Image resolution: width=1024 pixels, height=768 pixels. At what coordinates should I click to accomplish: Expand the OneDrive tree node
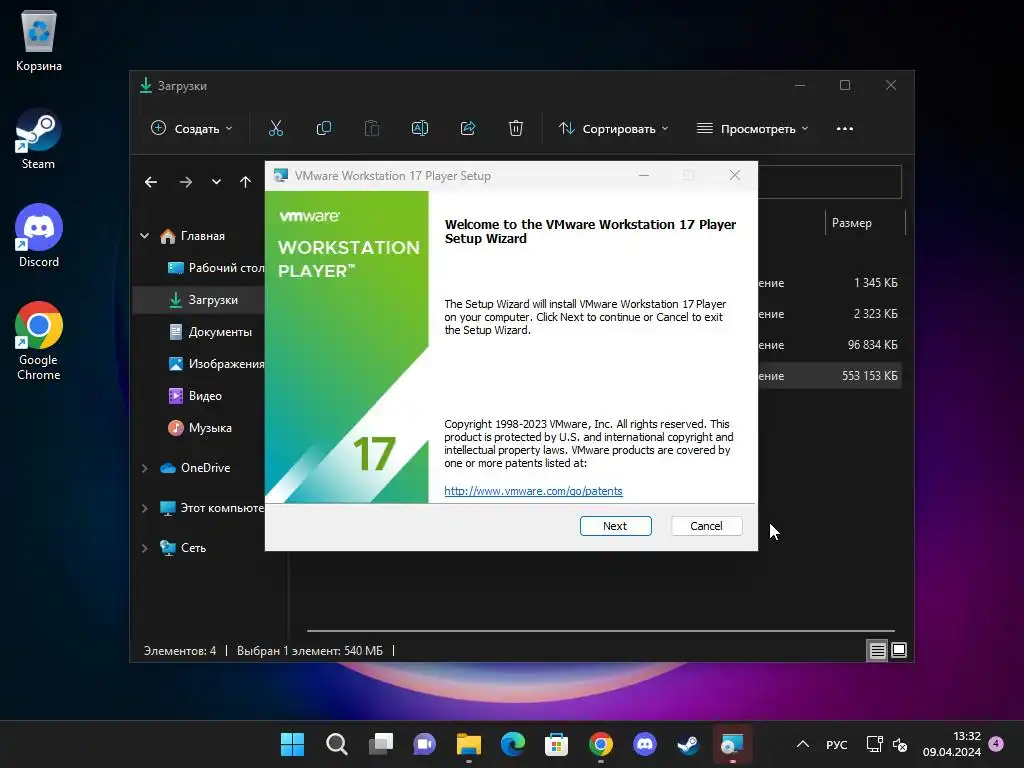[144, 468]
